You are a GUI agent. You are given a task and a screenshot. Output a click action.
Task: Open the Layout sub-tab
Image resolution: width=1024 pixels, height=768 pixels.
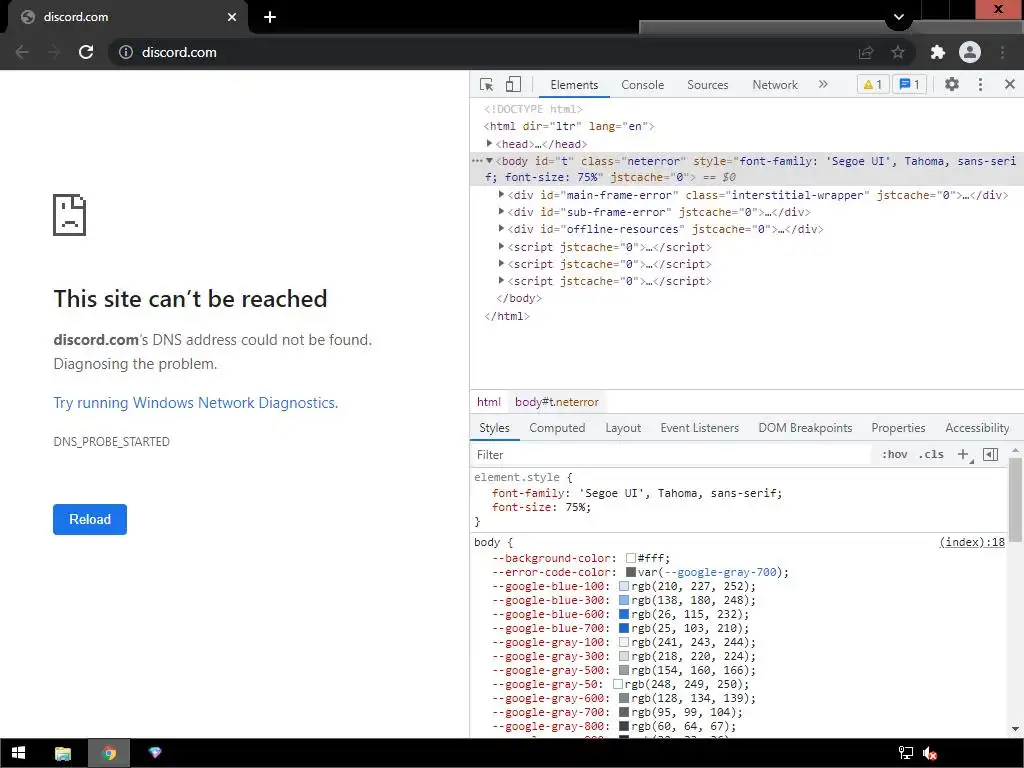pos(623,428)
